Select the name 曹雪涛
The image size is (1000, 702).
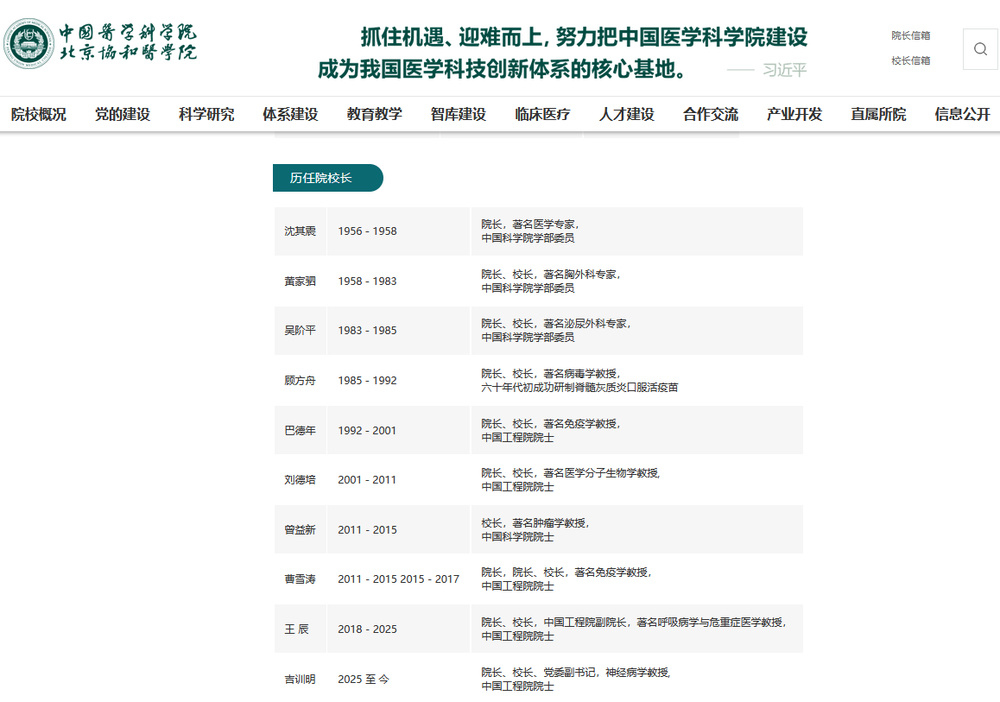(300, 579)
